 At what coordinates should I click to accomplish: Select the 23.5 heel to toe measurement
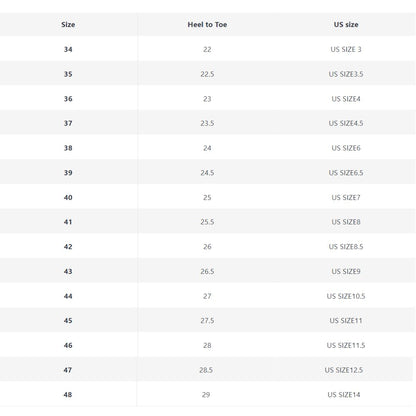point(207,123)
